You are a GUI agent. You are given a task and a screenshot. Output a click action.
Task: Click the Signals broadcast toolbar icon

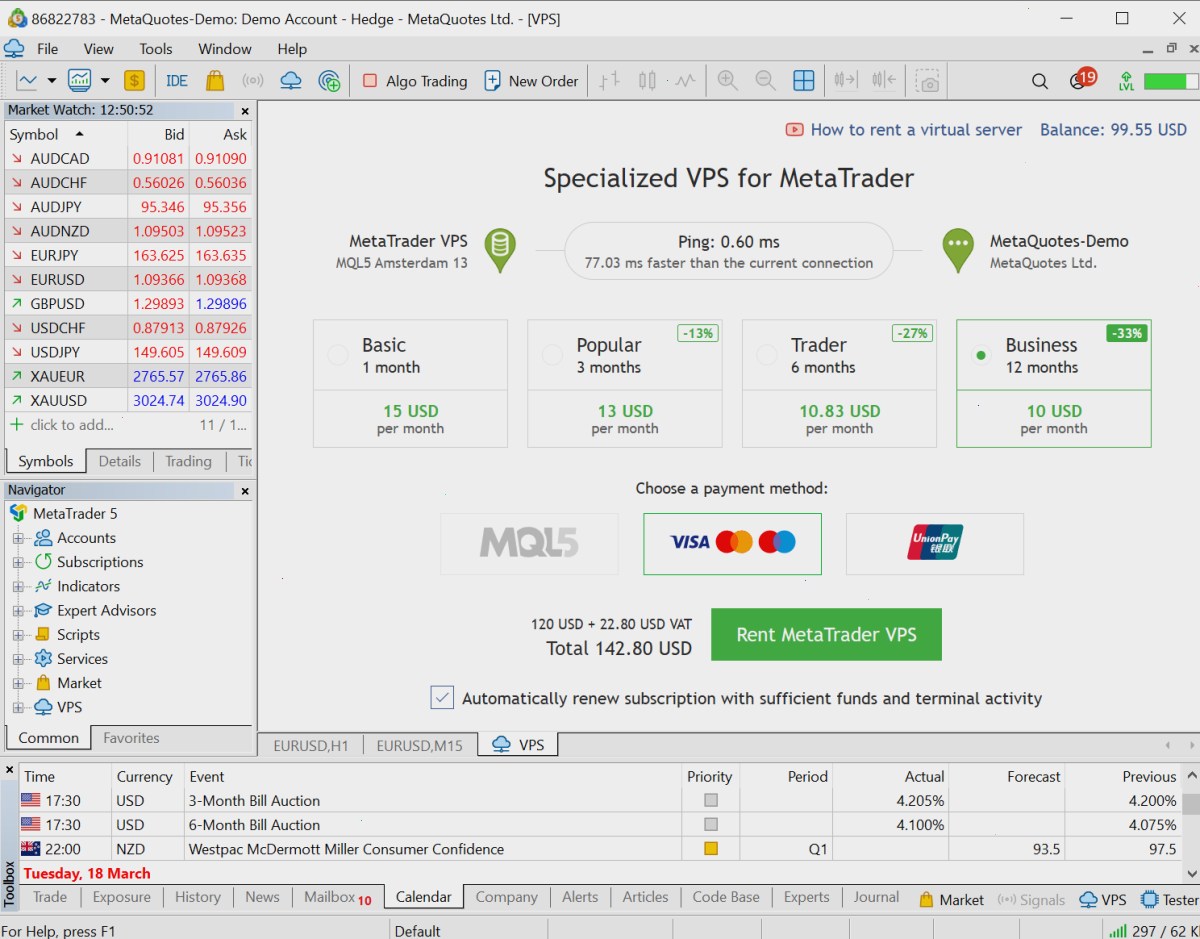pyautogui.click(x=252, y=81)
